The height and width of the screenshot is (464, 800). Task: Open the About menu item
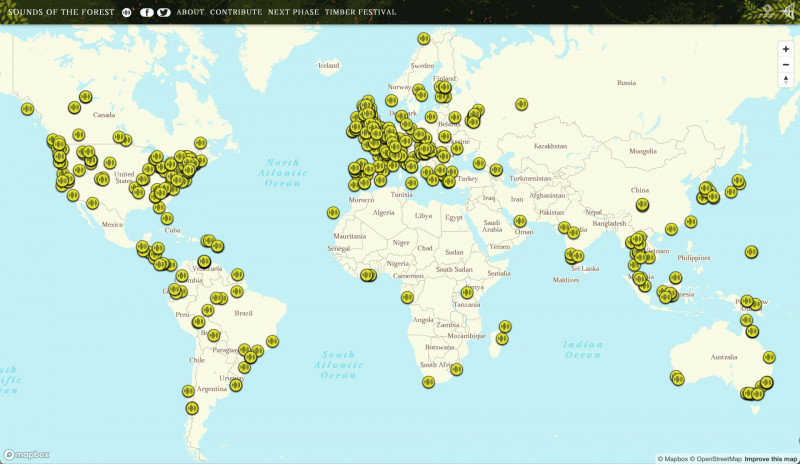pyautogui.click(x=190, y=12)
